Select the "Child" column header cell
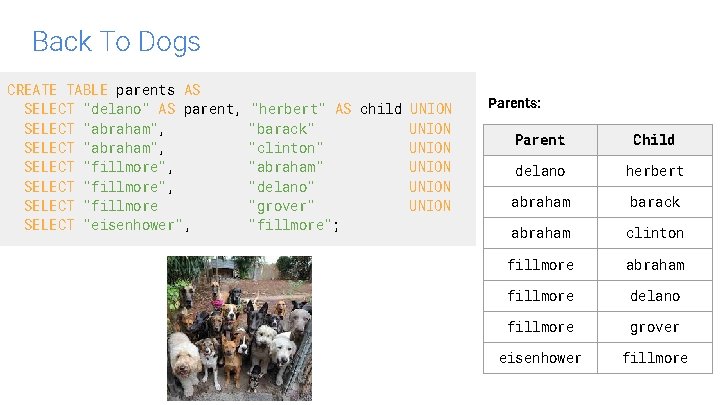This screenshot has width=720, height=405. 654,140
